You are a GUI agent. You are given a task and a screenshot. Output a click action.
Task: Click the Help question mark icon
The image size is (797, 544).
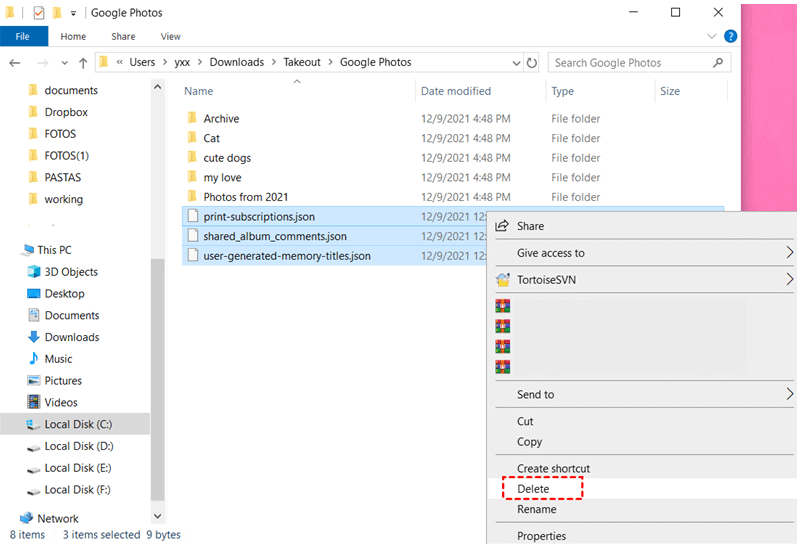point(730,36)
